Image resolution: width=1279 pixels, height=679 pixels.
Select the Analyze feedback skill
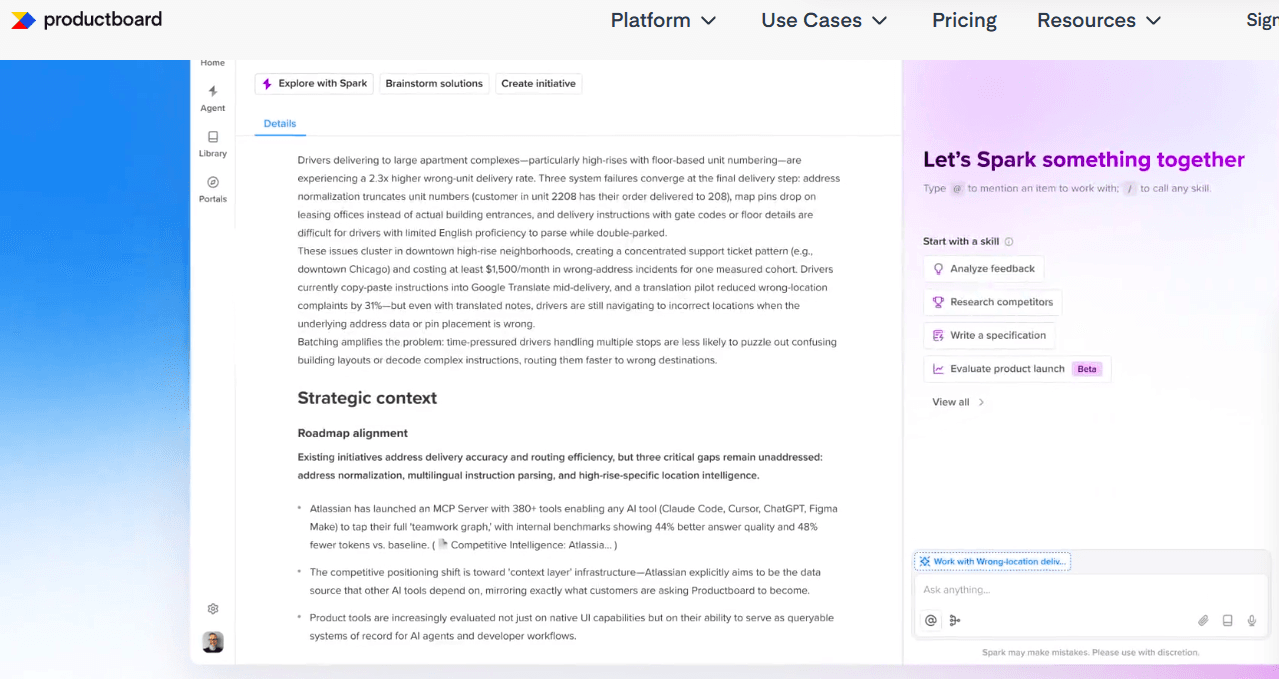point(984,269)
